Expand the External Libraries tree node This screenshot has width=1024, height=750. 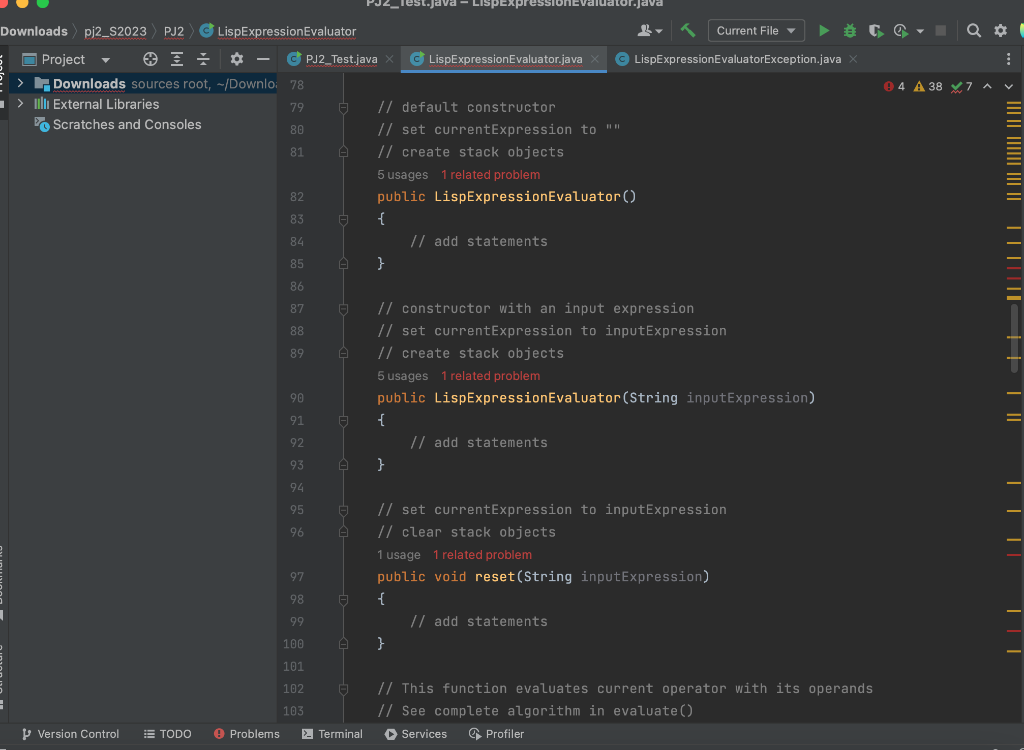pos(20,104)
